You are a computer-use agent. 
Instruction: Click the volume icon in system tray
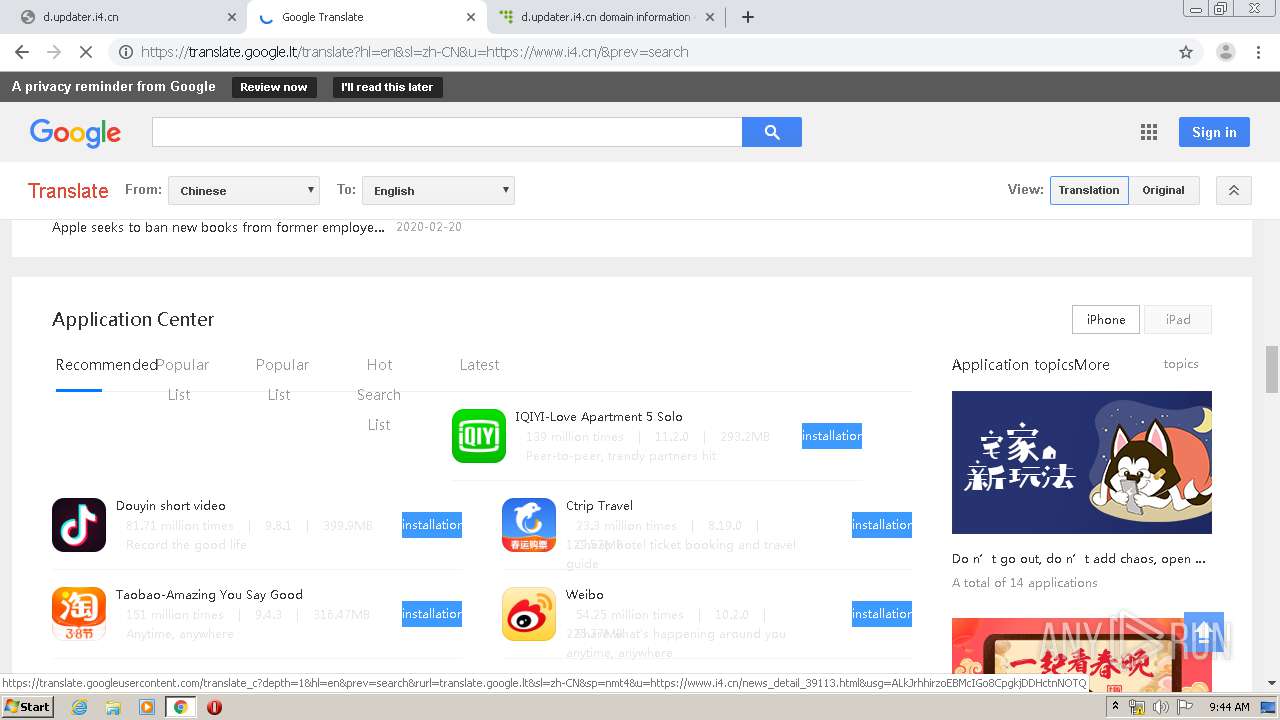1160,707
